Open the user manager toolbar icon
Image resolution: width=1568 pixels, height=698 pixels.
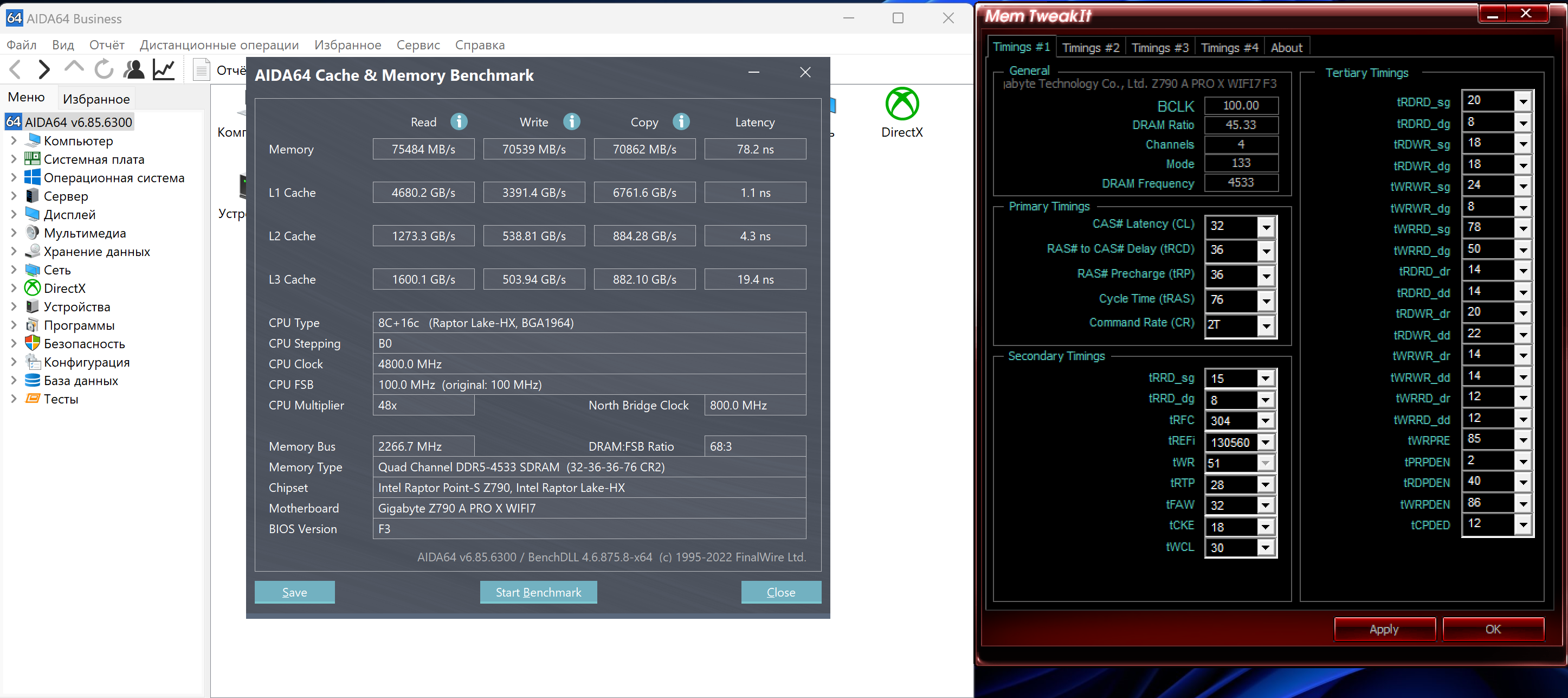coord(134,69)
